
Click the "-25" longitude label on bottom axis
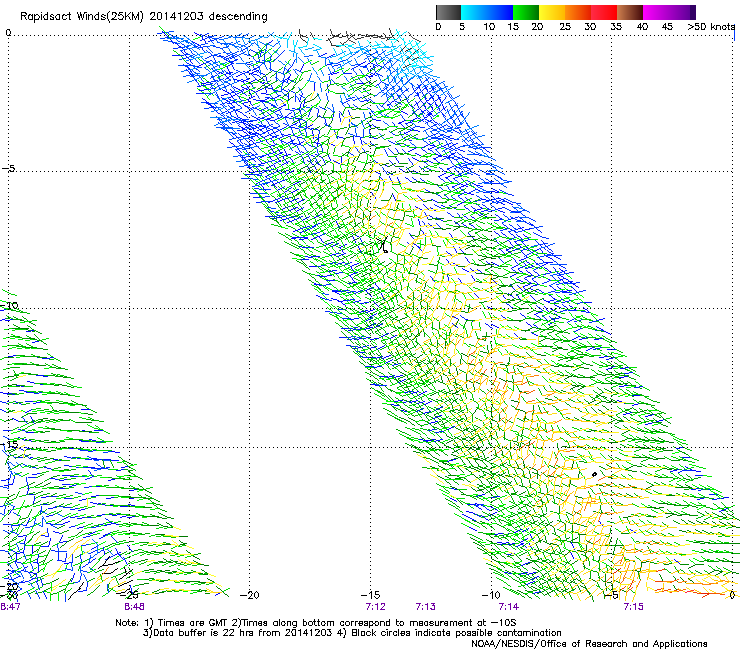[130, 595]
